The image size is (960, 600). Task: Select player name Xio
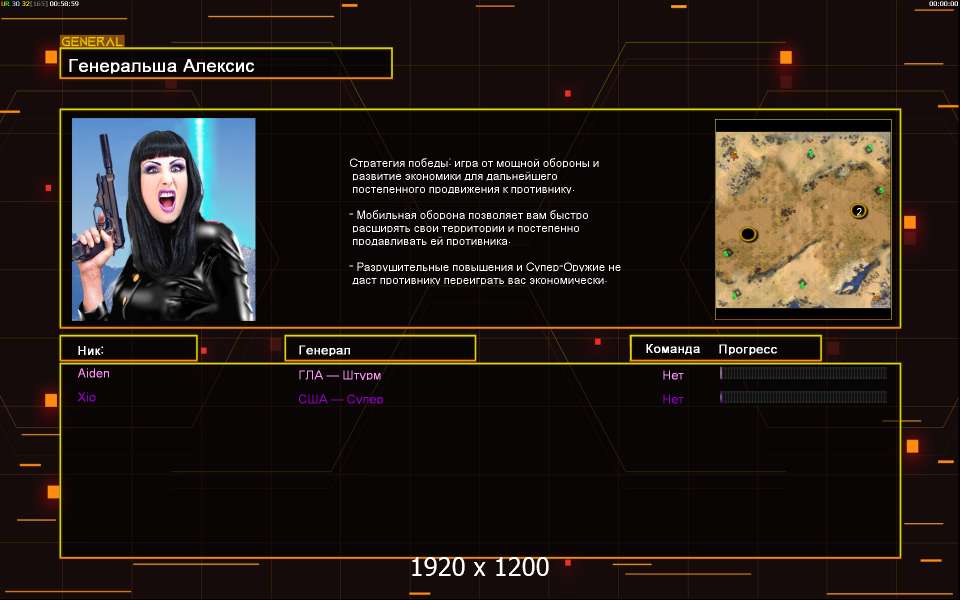pyautogui.click(x=86, y=397)
